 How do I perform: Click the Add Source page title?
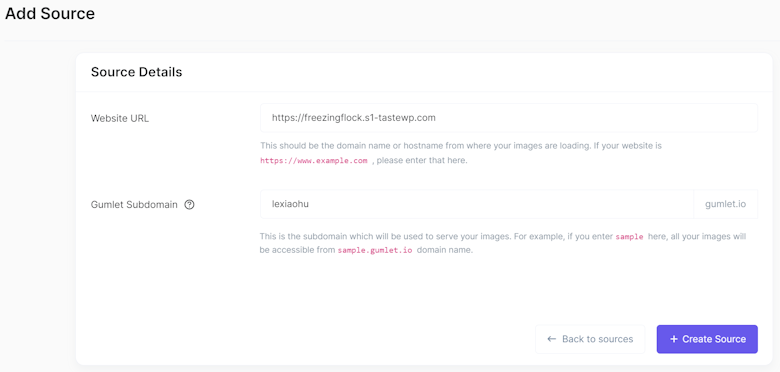(50, 13)
